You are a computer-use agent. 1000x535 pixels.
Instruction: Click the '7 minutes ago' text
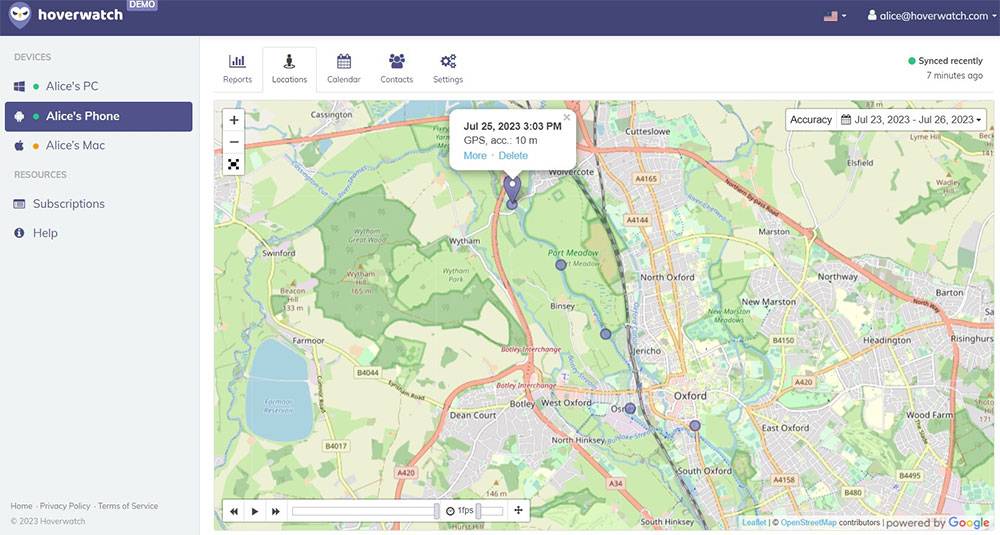tap(955, 75)
